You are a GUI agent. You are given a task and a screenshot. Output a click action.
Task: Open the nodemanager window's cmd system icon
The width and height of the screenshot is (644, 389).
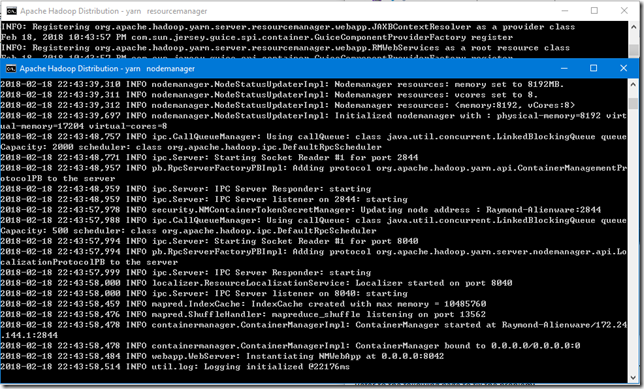coord(11,69)
